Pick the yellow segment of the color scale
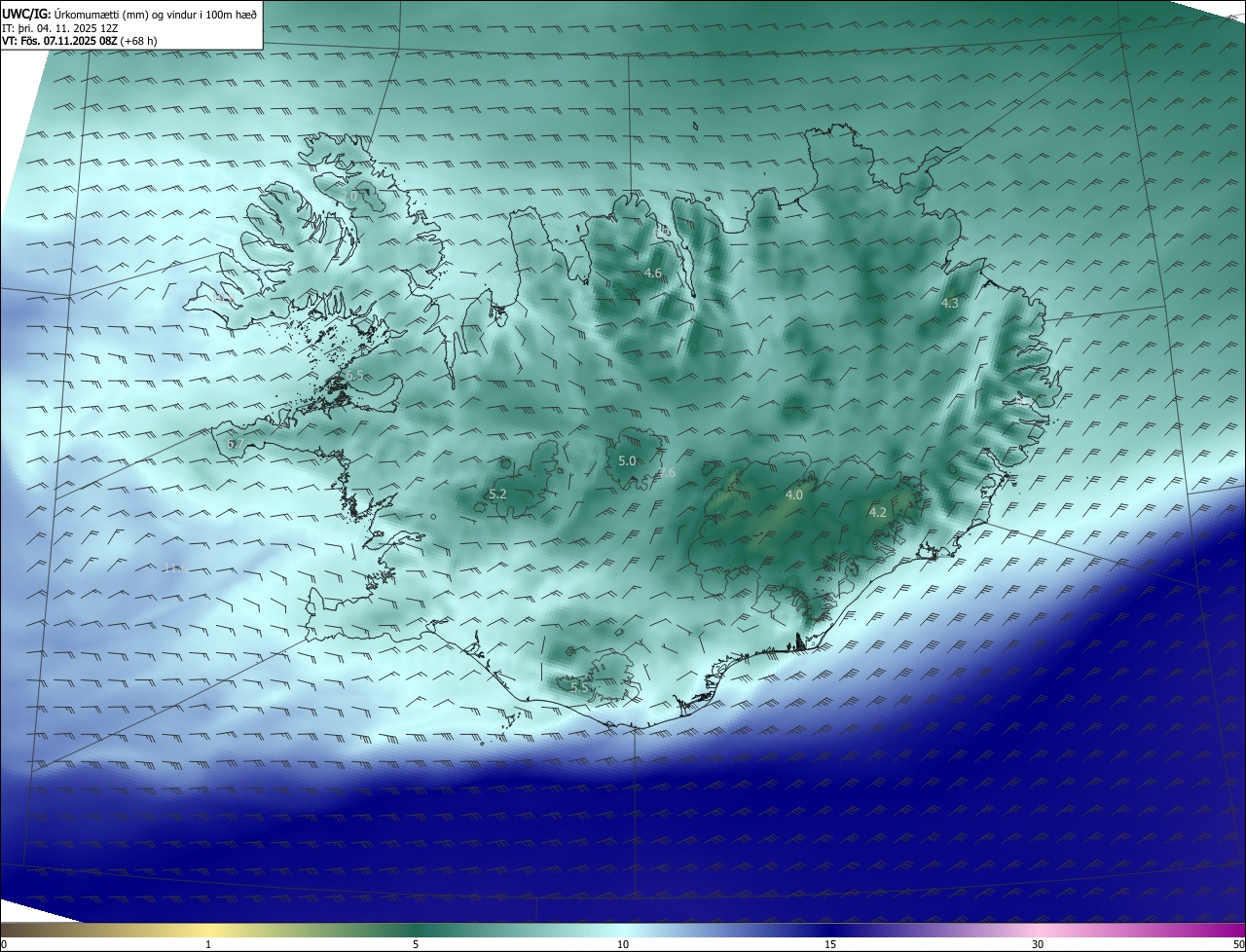The image size is (1246, 952). [x=208, y=930]
